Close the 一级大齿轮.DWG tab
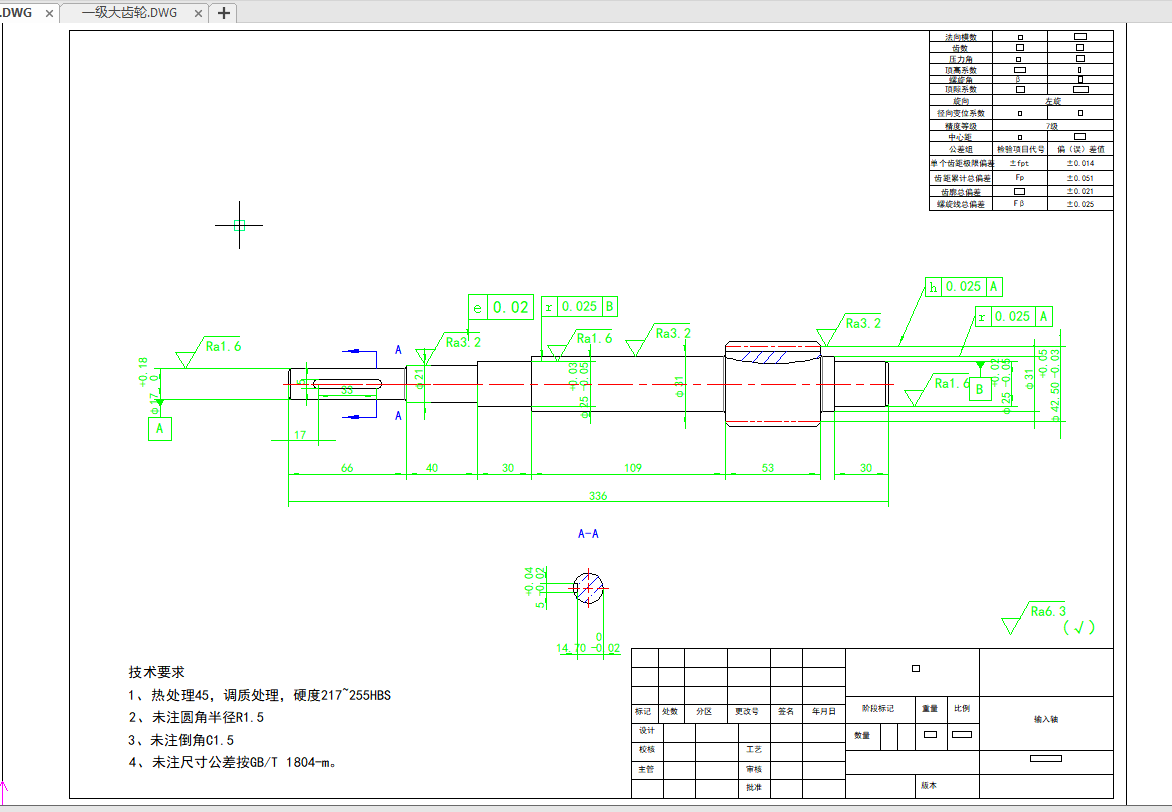Screen dimensions: 1172x812 pos(198,13)
